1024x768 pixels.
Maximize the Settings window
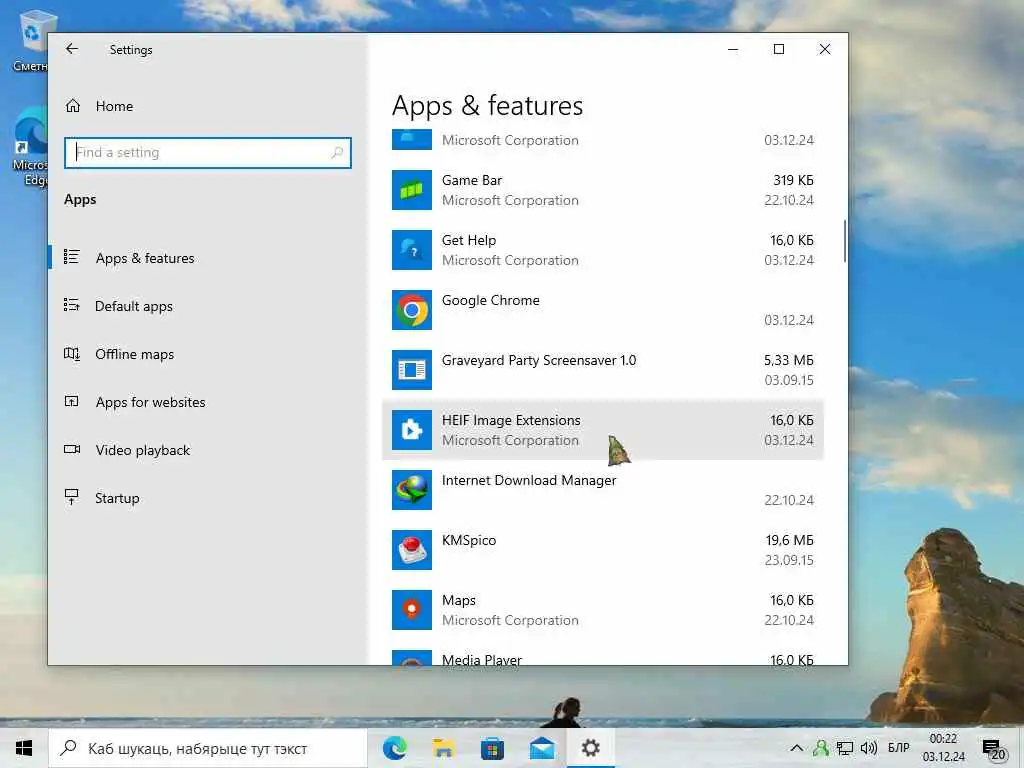click(778, 50)
